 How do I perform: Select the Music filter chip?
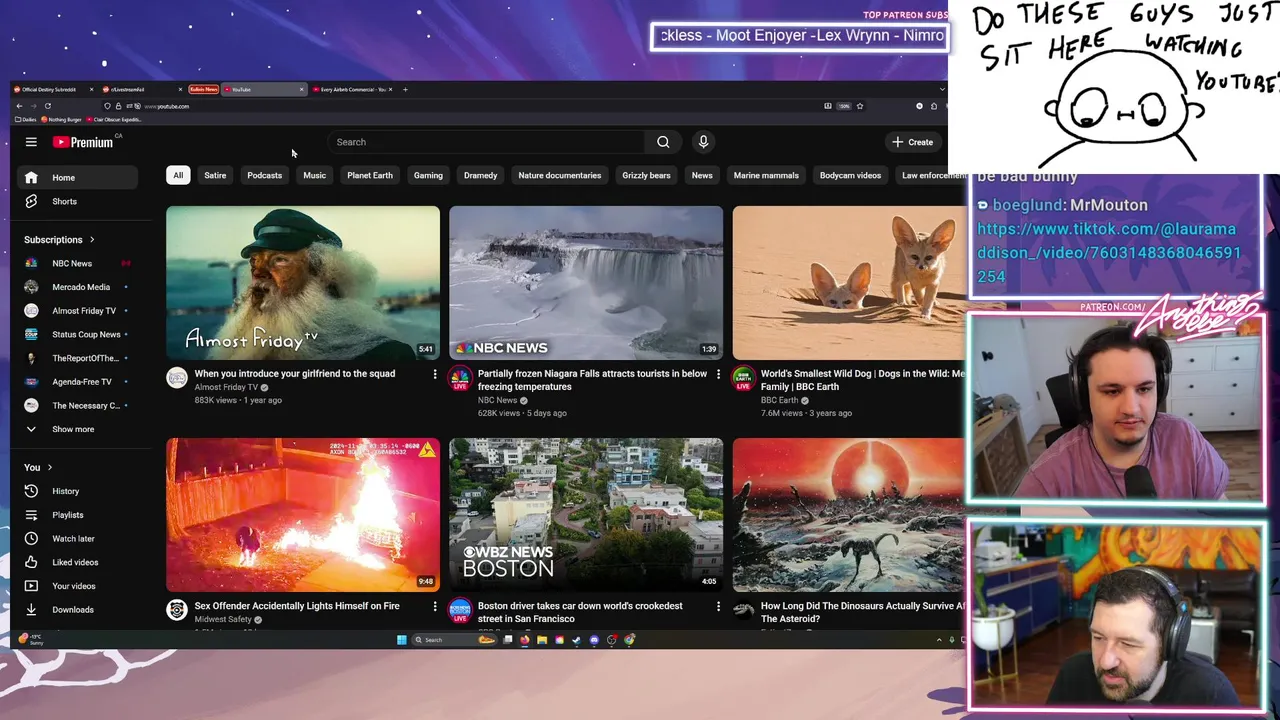coord(315,175)
